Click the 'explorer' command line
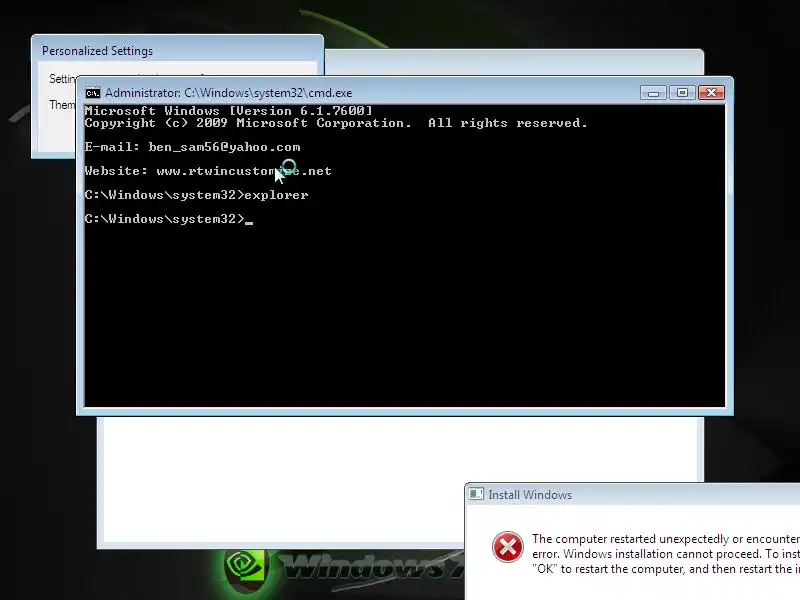This screenshot has width=800, height=600. (x=196, y=195)
